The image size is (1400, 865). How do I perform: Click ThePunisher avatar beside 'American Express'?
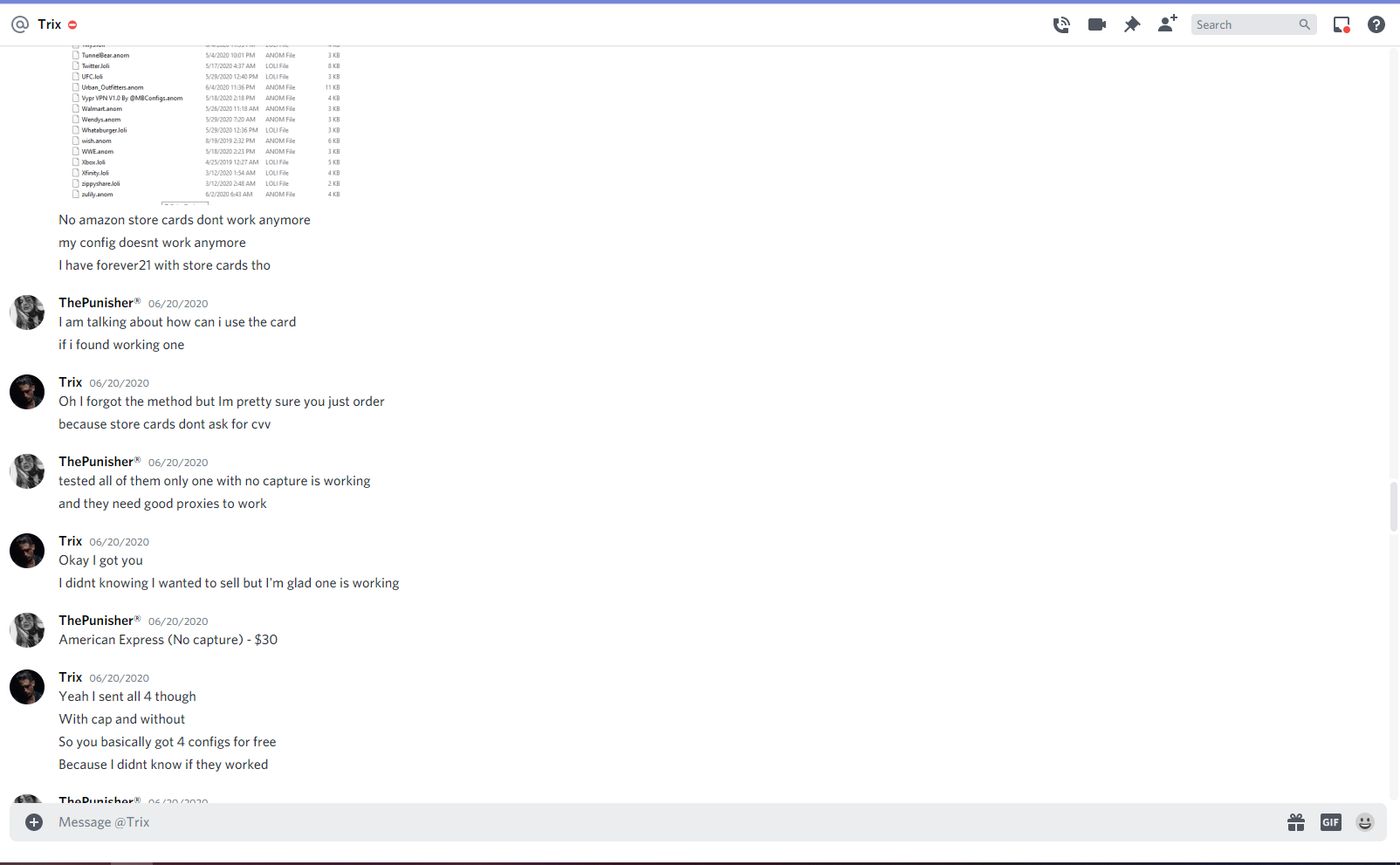[27, 630]
